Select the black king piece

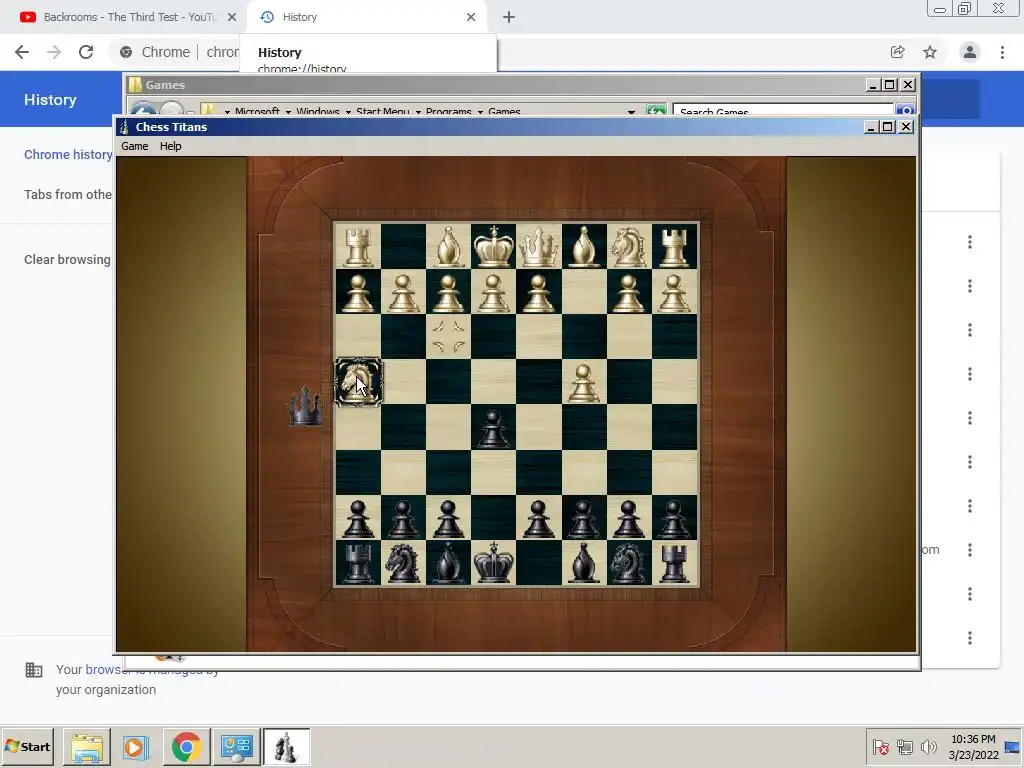[x=493, y=563]
